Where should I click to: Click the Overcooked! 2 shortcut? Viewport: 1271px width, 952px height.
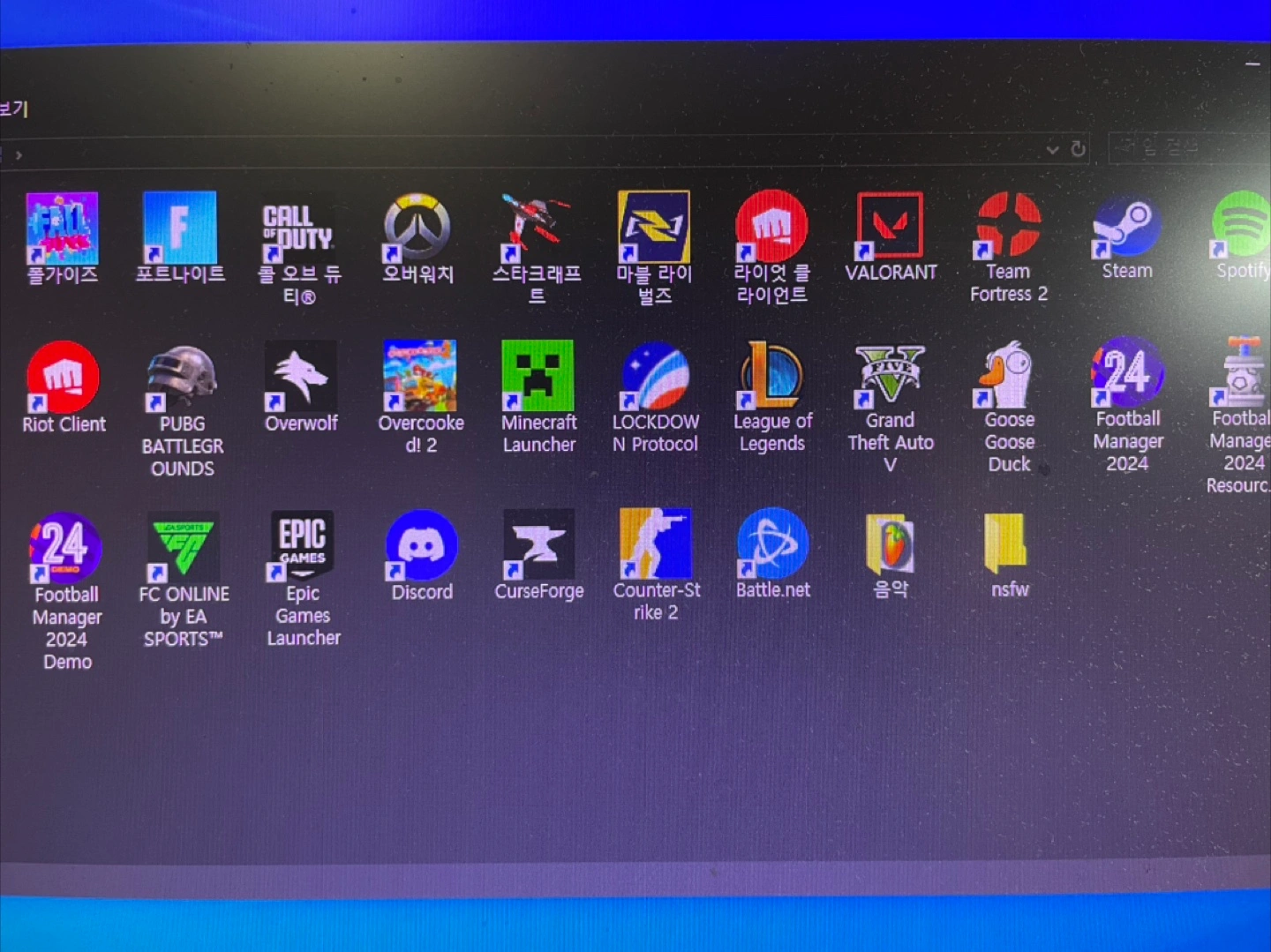pos(419,377)
